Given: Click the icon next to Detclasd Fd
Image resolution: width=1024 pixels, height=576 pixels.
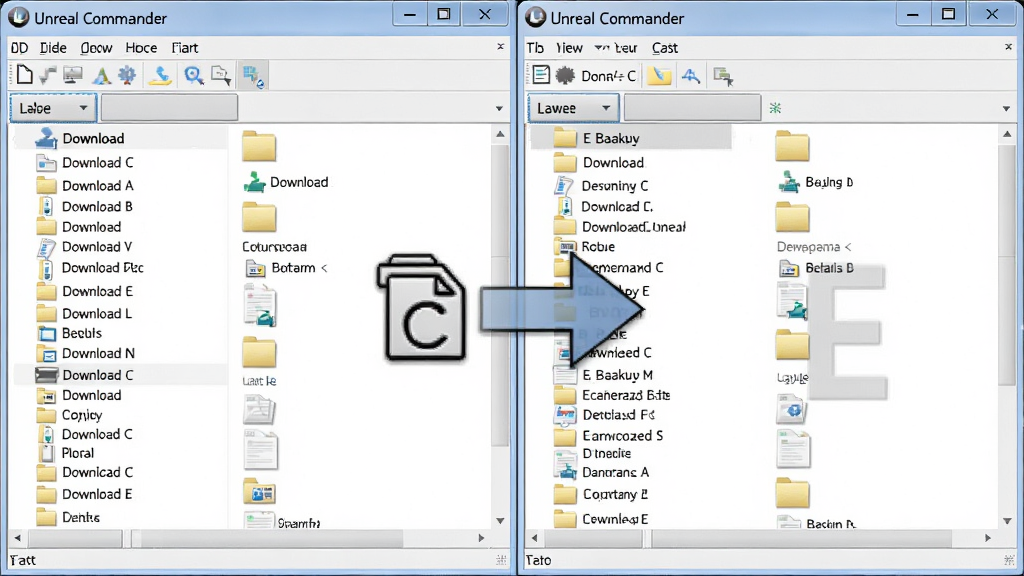Looking at the screenshot, I should tap(565, 415).
